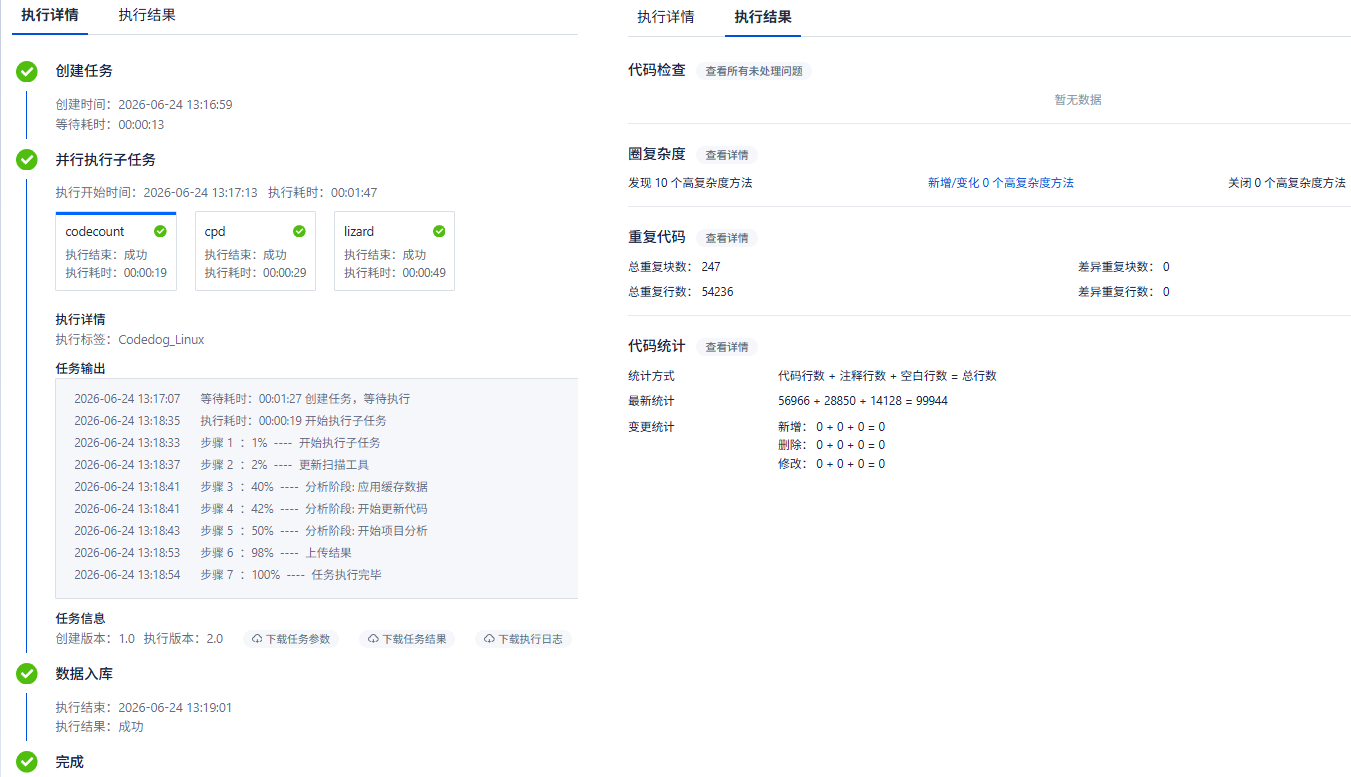Open 查看详情 for 圈复杂度

point(727,155)
